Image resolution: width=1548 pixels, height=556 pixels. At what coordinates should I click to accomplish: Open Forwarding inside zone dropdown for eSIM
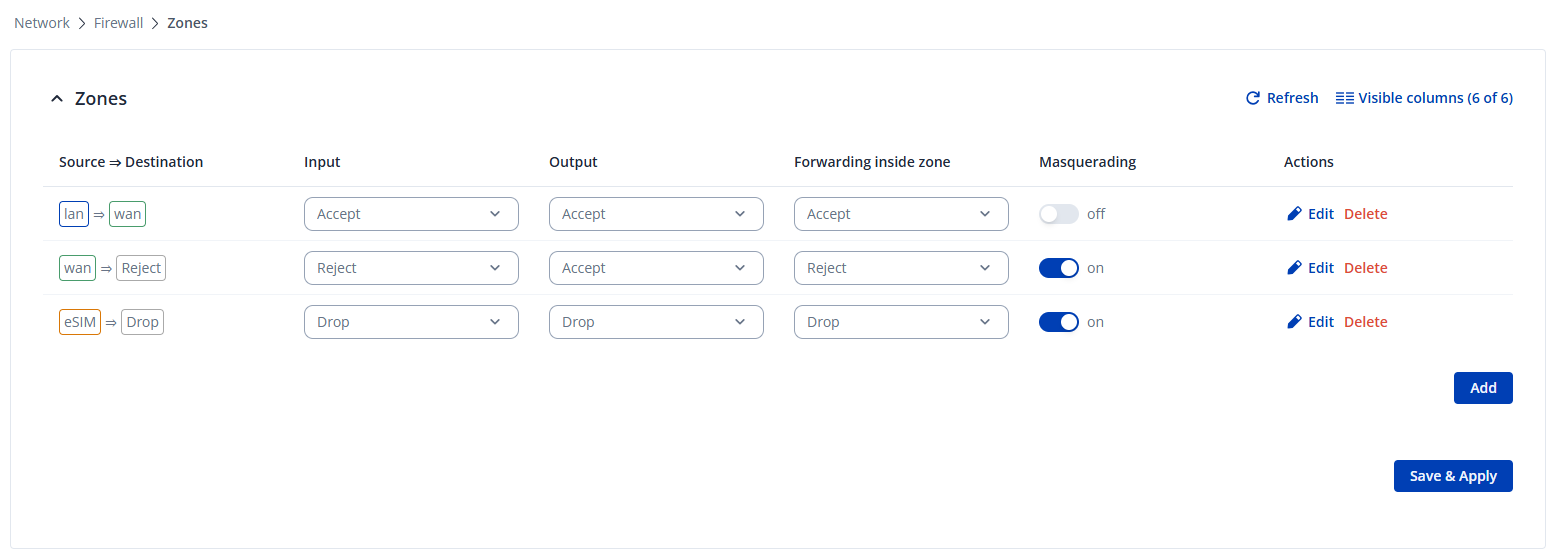tap(900, 322)
